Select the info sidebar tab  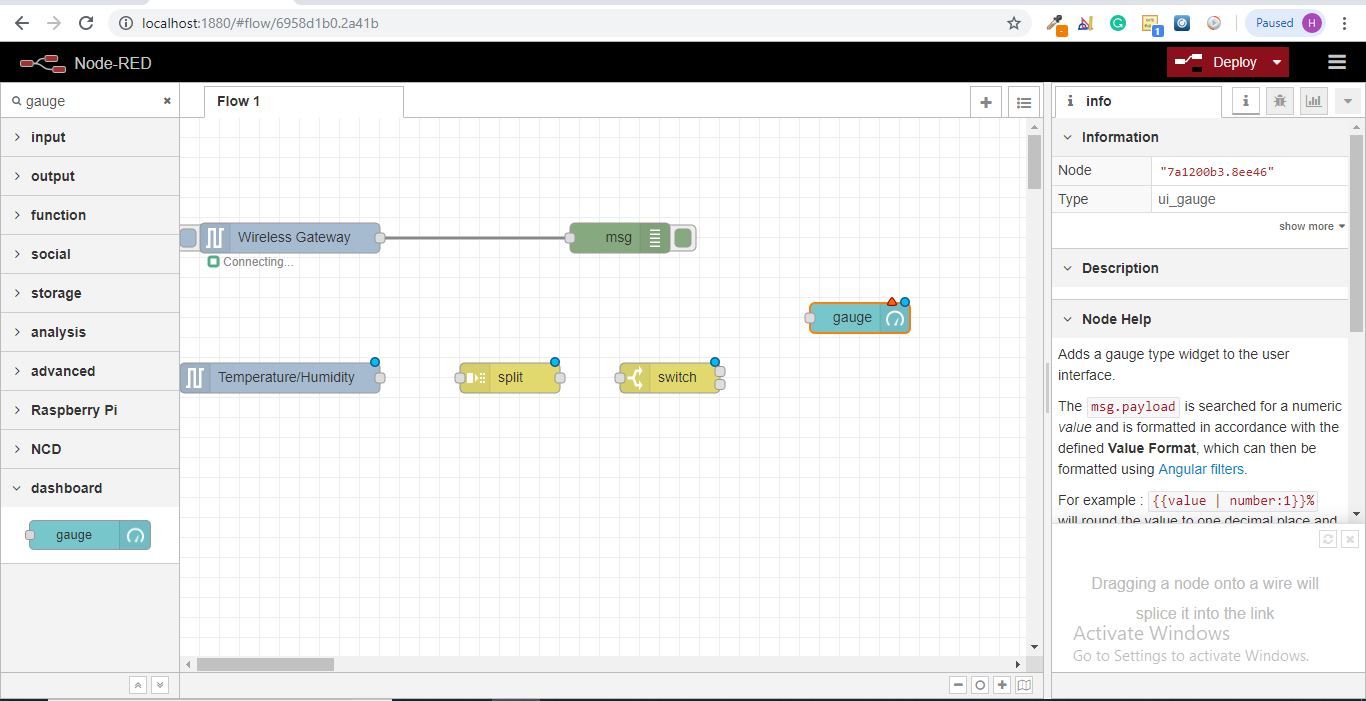point(1138,101)
